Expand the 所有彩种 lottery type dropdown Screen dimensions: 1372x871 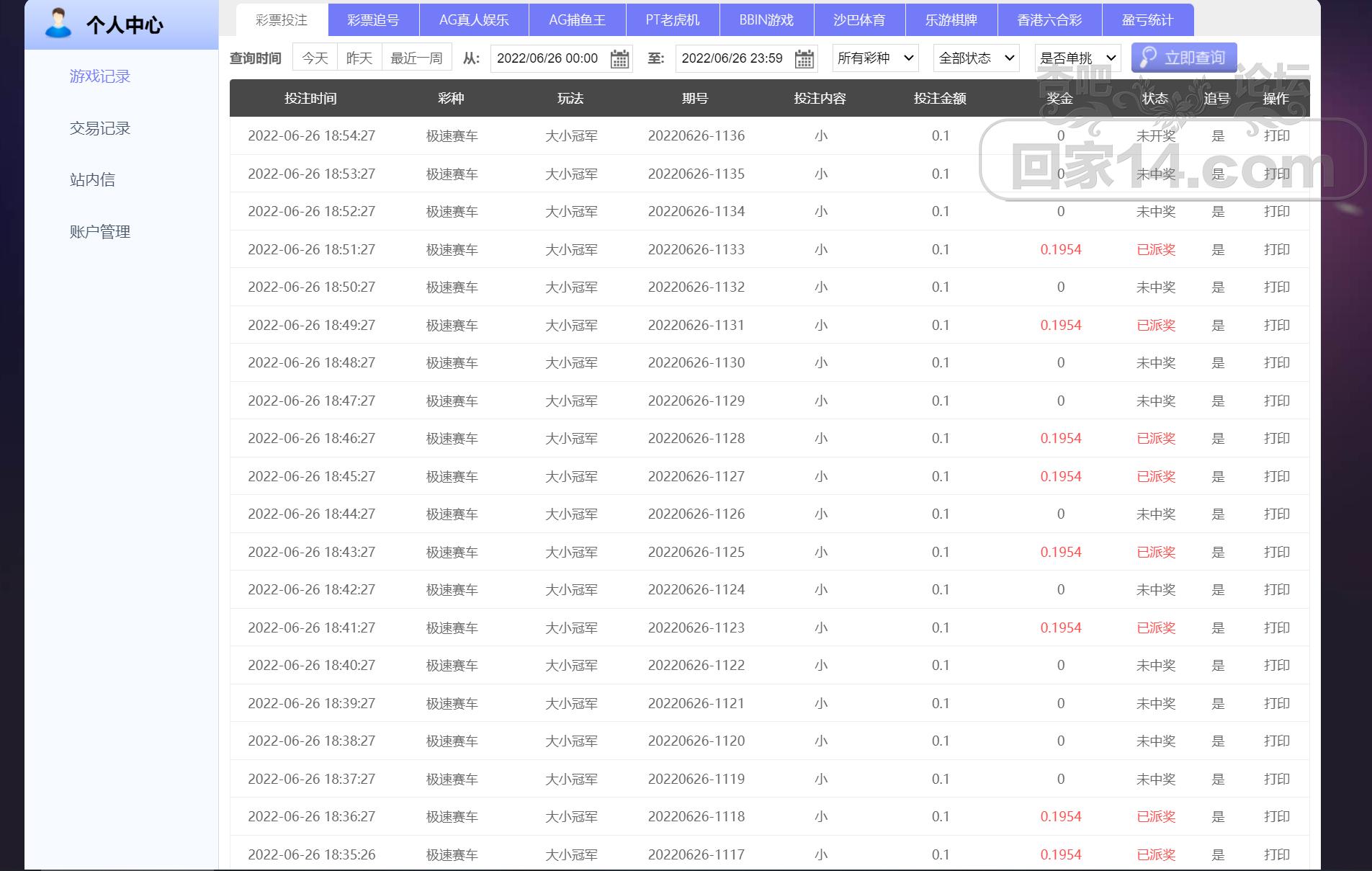[875, 58]
